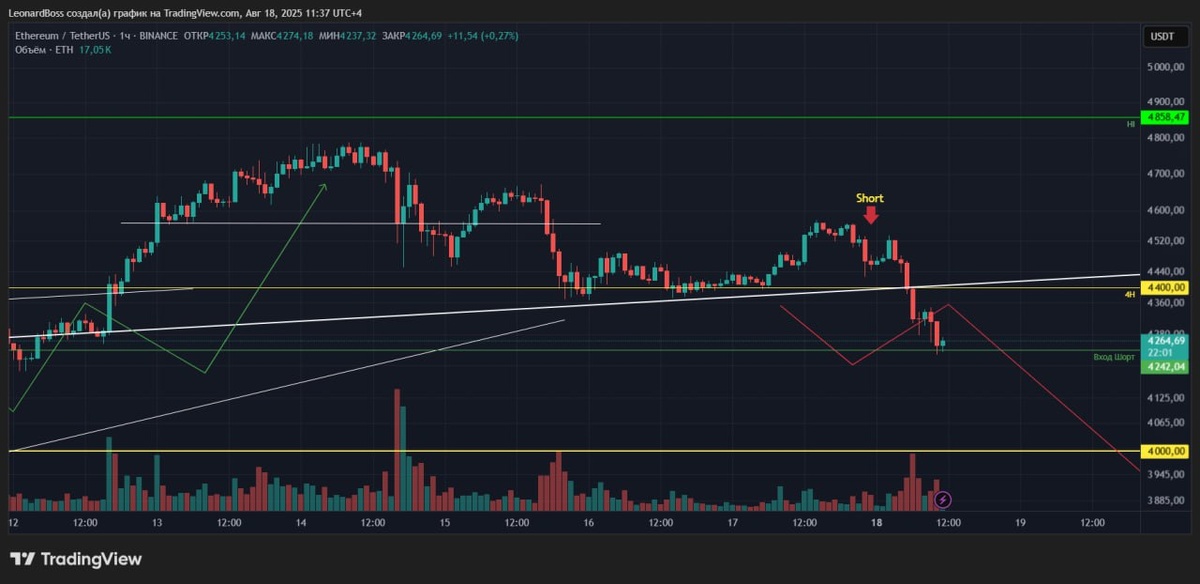Click the 4520,00 price axis label
Image resolution: width=1200 pixels, height=584 pixels.
[x=1167, y=241]
